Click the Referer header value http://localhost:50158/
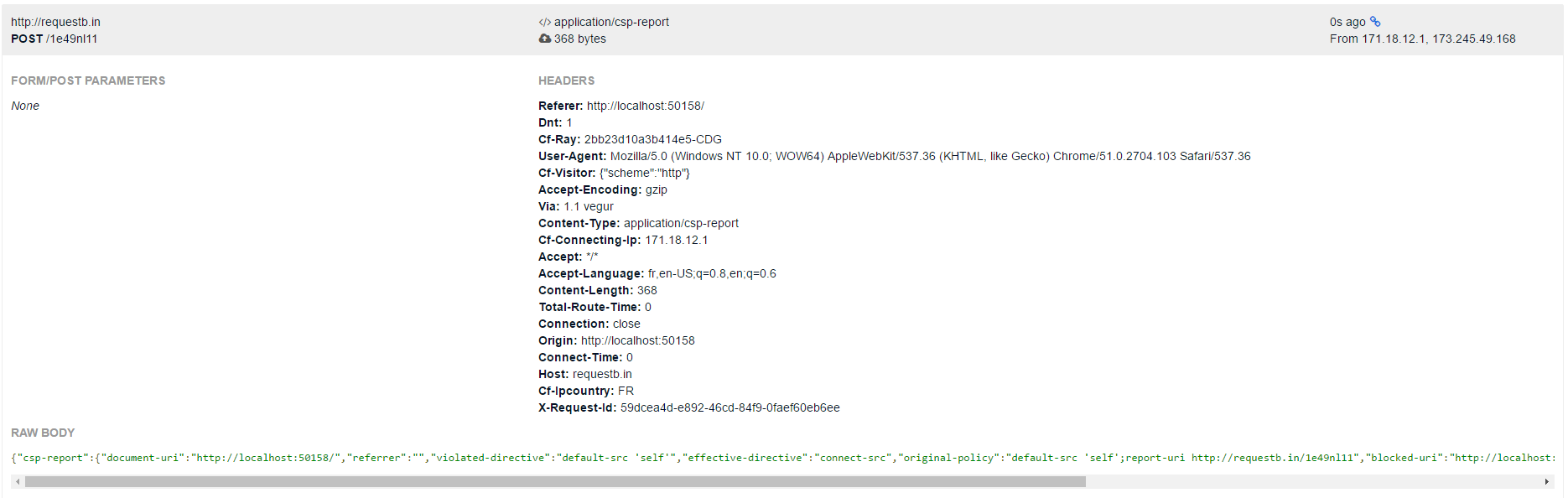This screenshot has height=498, width=1568. point(646,106)
